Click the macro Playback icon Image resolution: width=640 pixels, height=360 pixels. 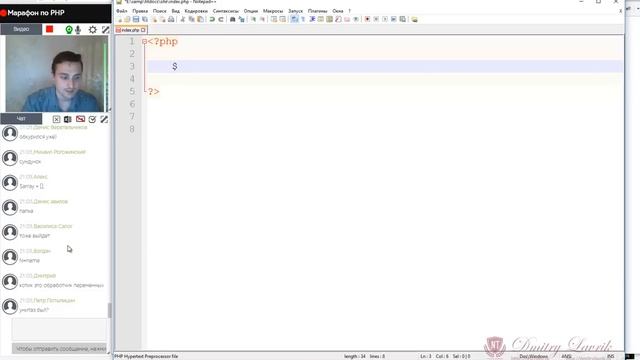point(385,19)
